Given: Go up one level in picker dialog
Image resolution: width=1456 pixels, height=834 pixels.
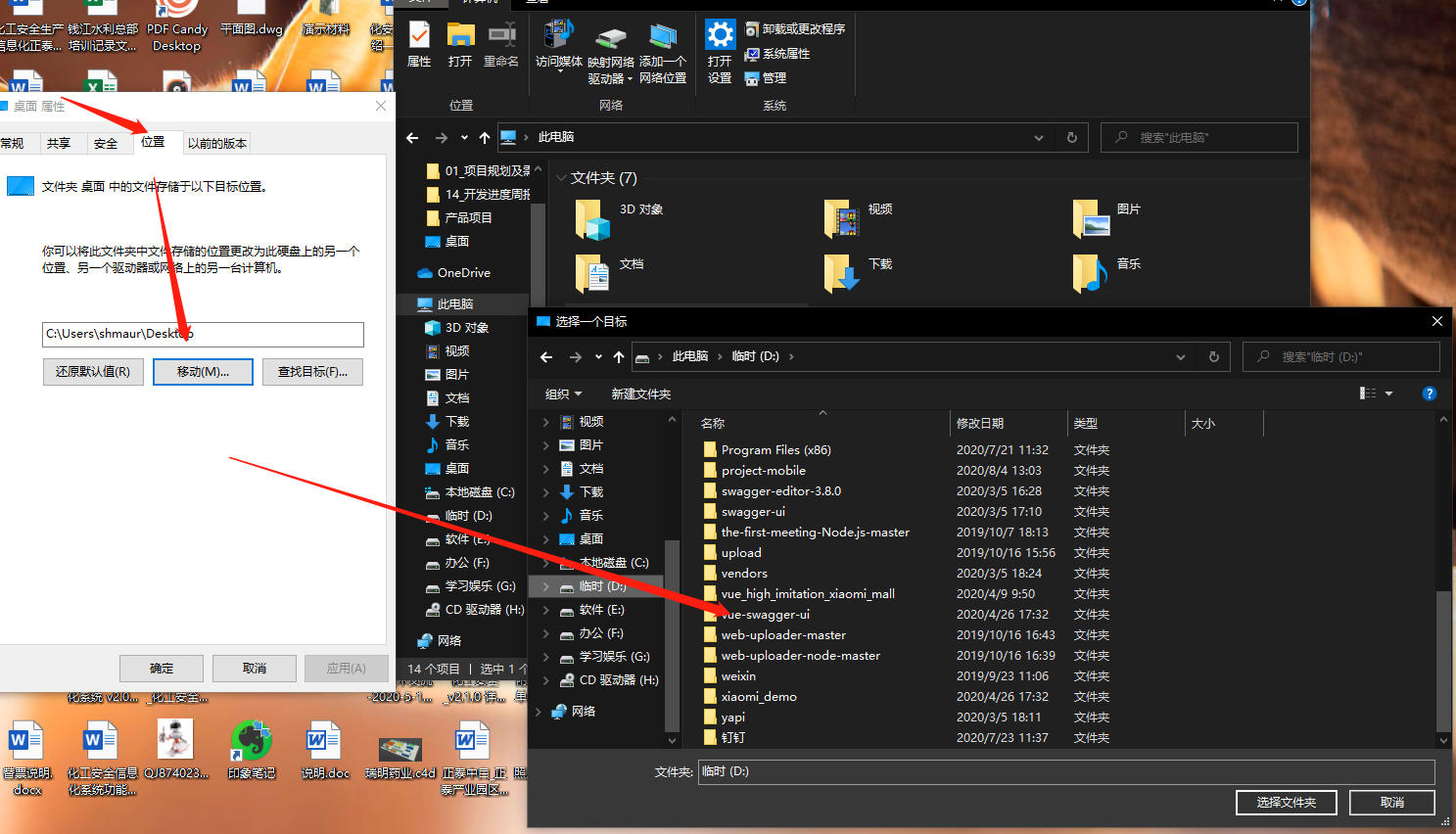Looking at the screenshot, I should point(619,357).
